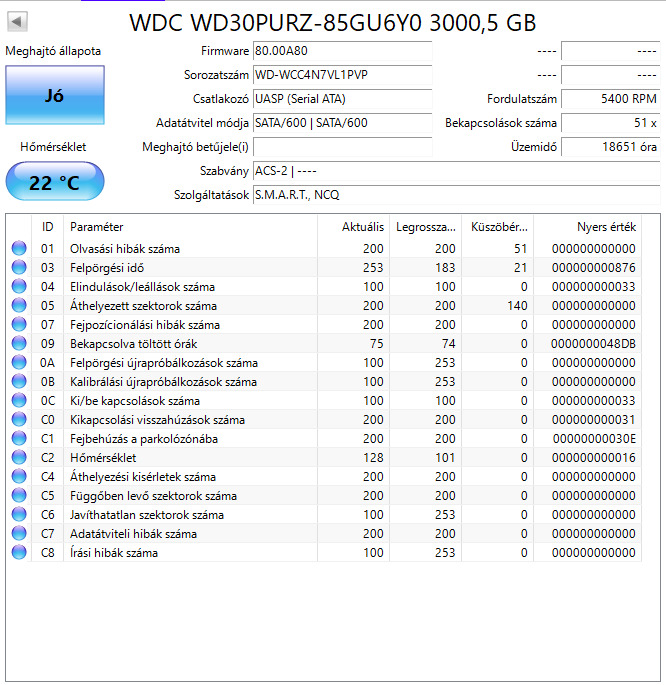Click the Sorozatszám field WD-WCC4N7VL1PVP
Screen dimensions: 666x685
(342, 75)
